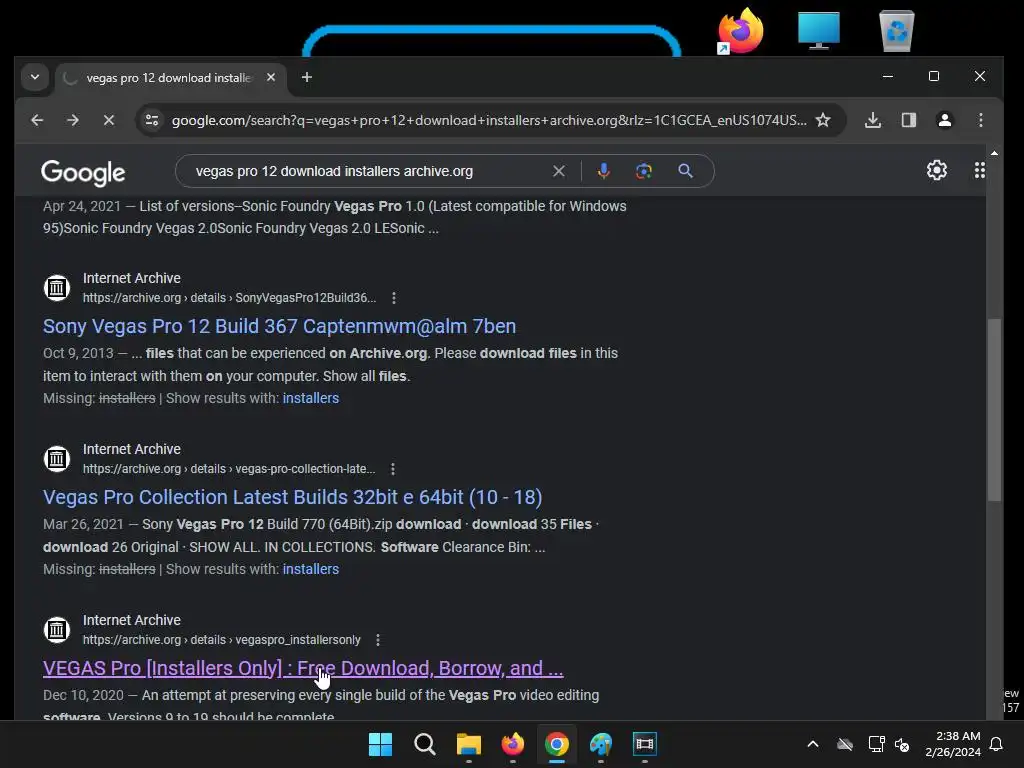Select Recycle Bin desktop icon
This screenshot has height=768, width=1024.
897,31
